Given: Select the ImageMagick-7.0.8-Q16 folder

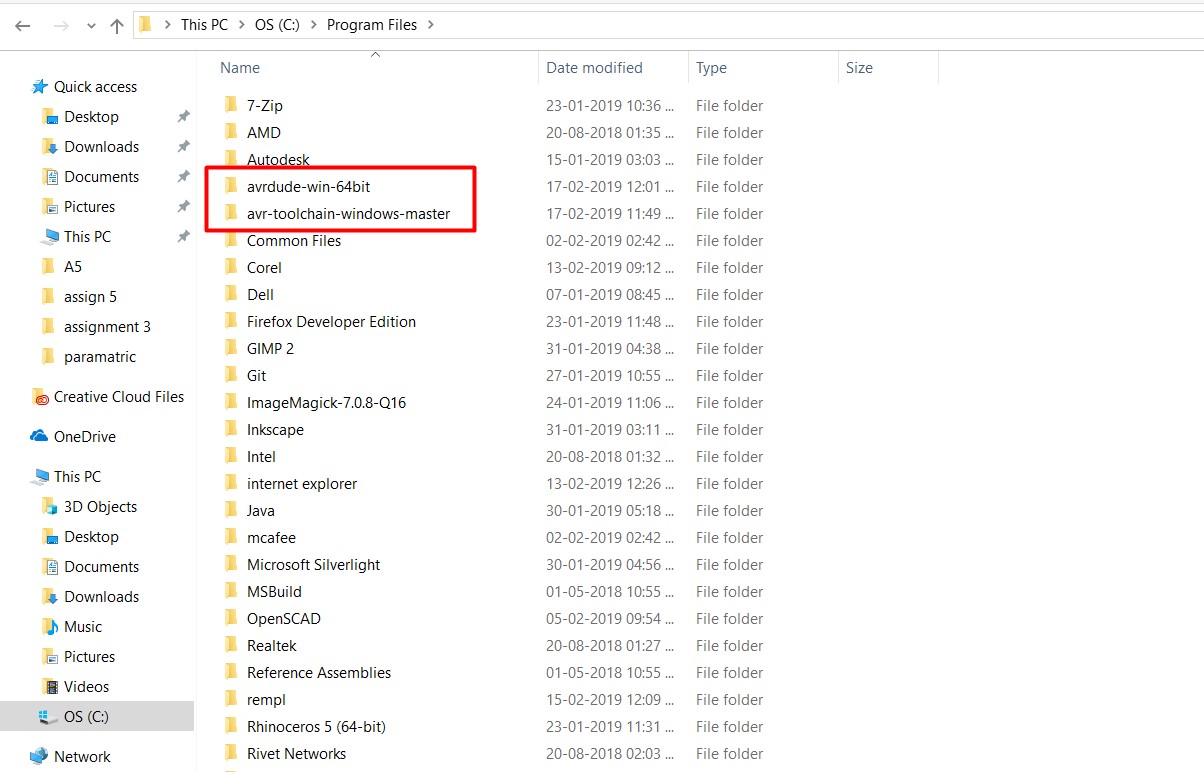Looking at the screenshot, I should pyautogui.click(x=326, y=403).
